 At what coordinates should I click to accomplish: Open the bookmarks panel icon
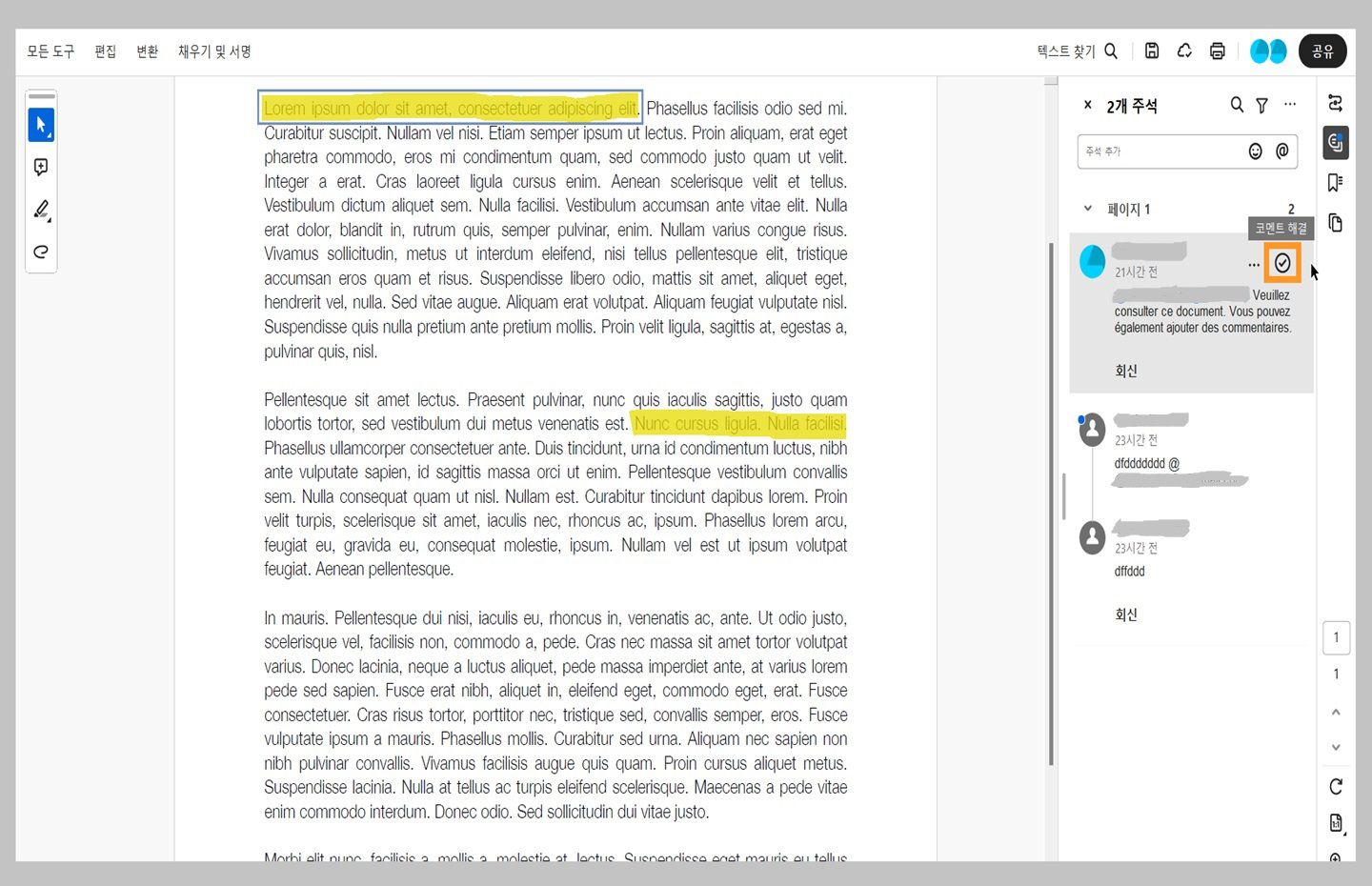click(1336, 182)
